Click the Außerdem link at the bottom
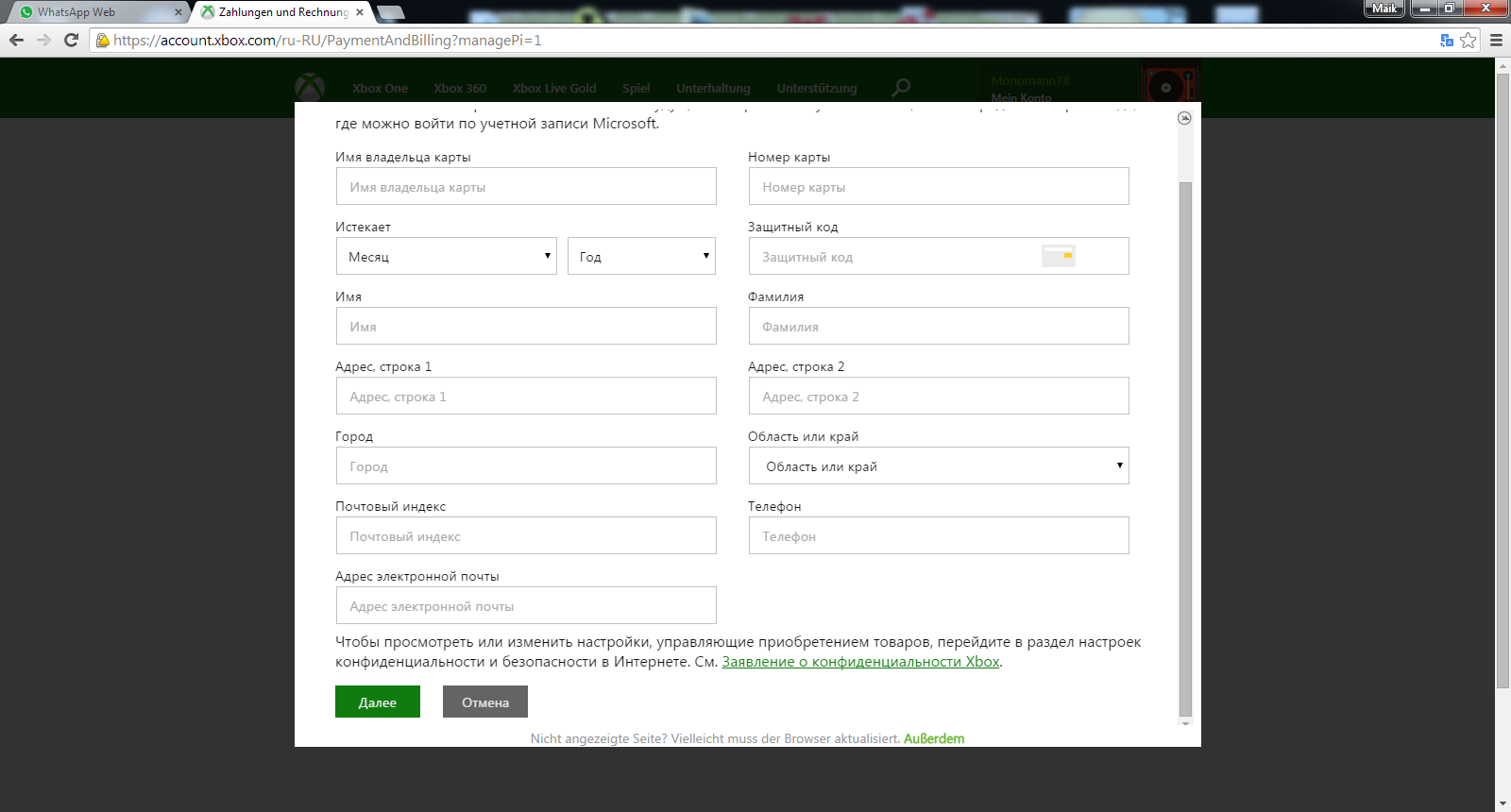 pos(934,738)
